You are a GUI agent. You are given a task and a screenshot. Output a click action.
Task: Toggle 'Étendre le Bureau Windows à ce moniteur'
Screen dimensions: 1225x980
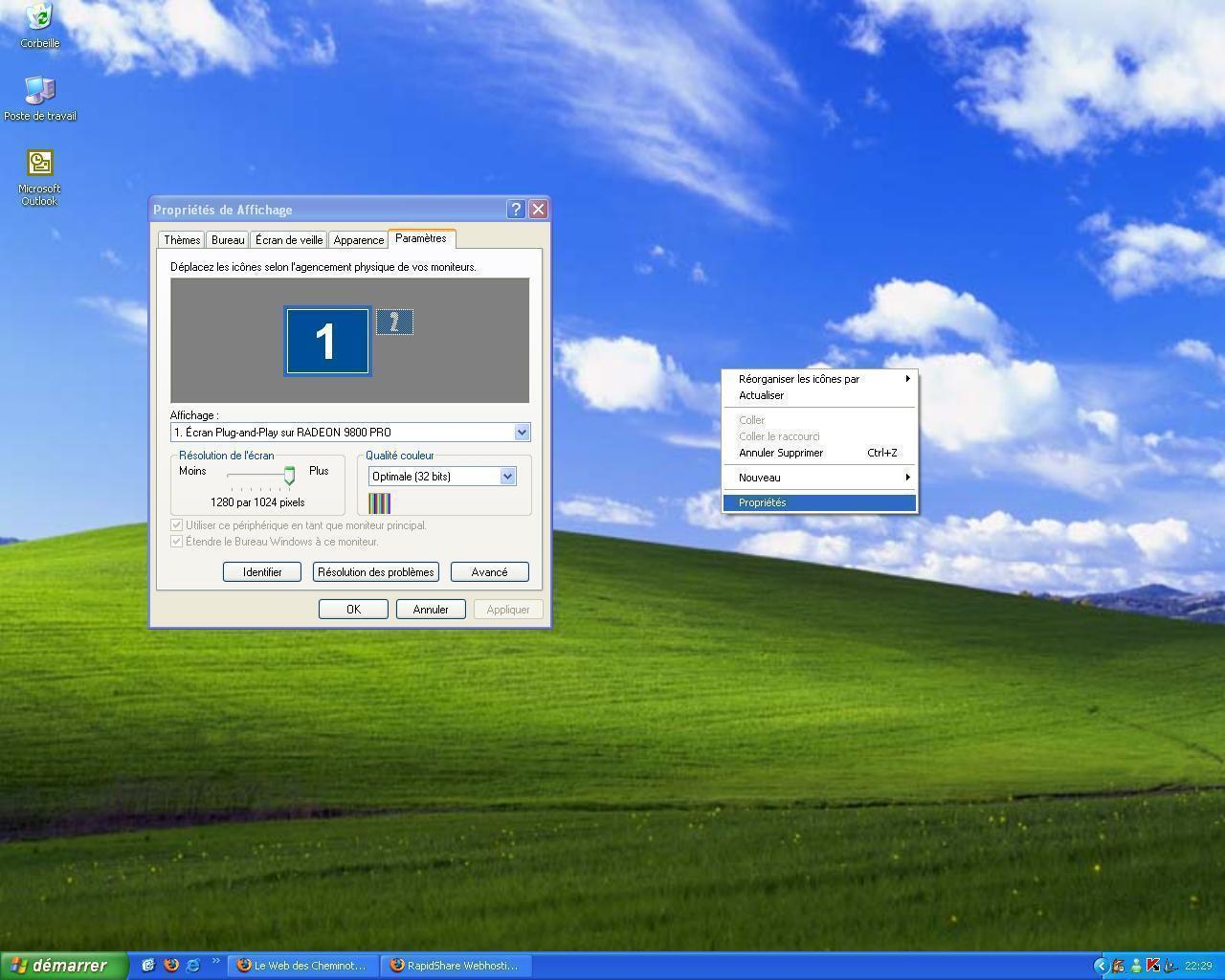coord(176,542)
